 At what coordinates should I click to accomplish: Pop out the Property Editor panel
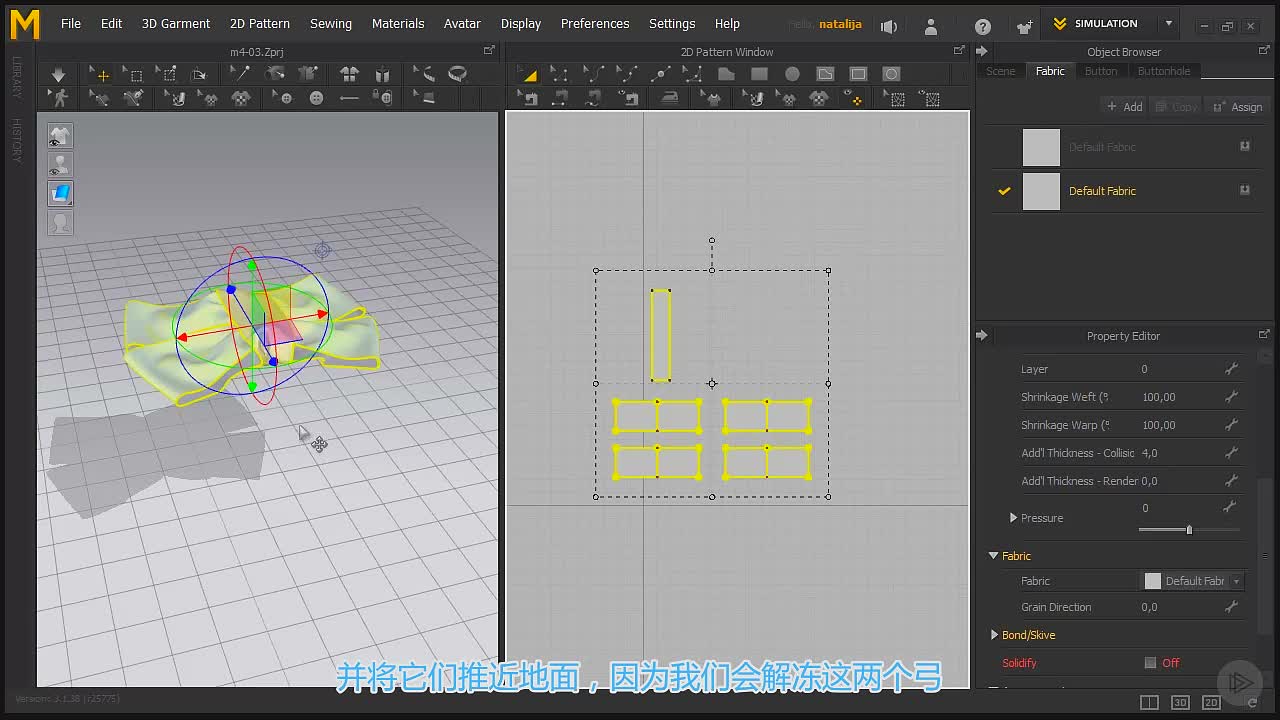[x=1264, y=335]
